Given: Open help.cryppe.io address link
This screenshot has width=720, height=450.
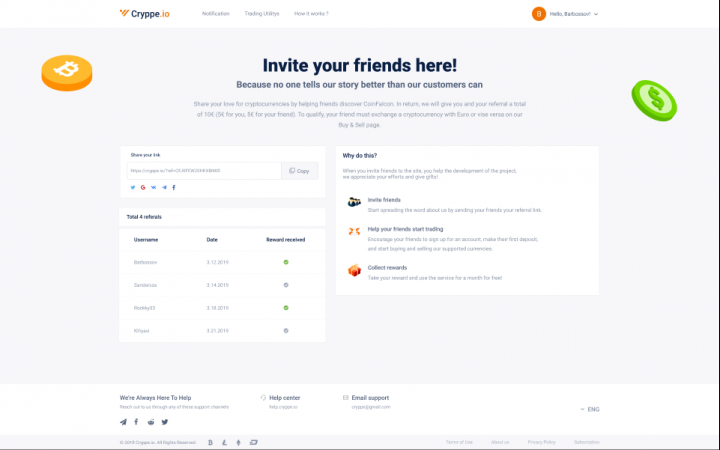Looking at the screenshot, I should 283,407.
